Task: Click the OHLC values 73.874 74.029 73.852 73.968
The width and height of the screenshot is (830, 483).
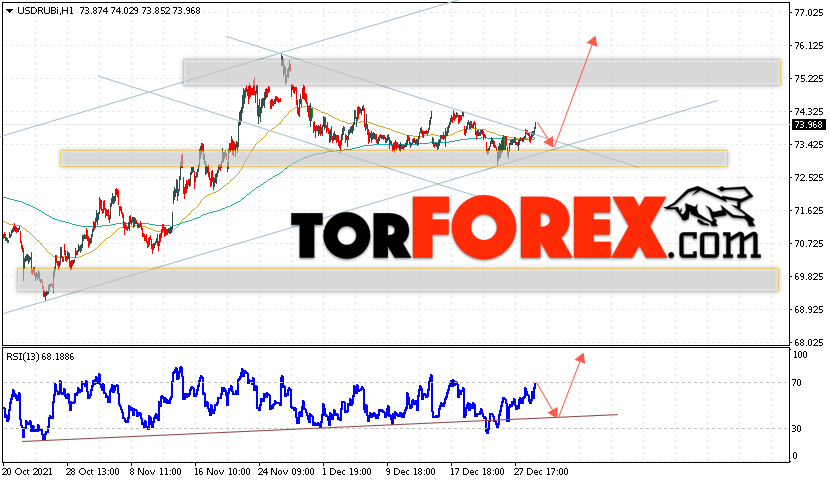Action: tap(140, 11)
